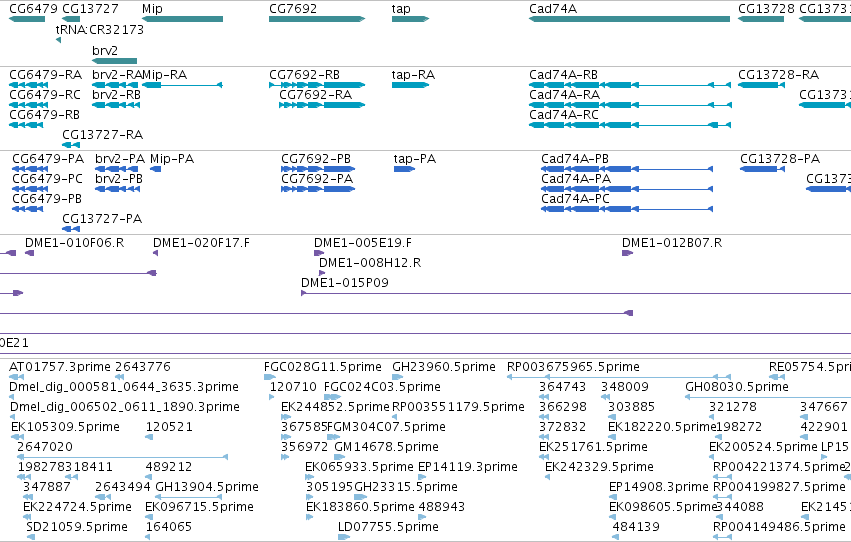
Task: Select the Cad74A-RB transcript
Action: [x=630, y=85]
